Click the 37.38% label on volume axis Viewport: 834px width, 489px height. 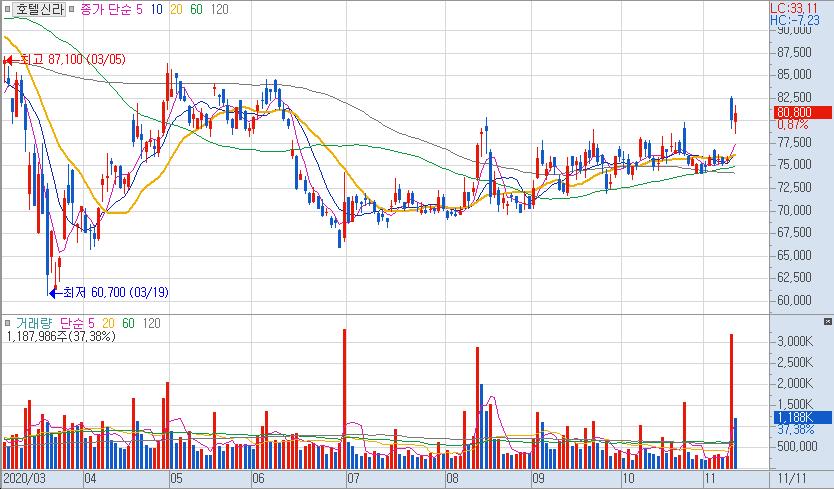coord(795,429)
